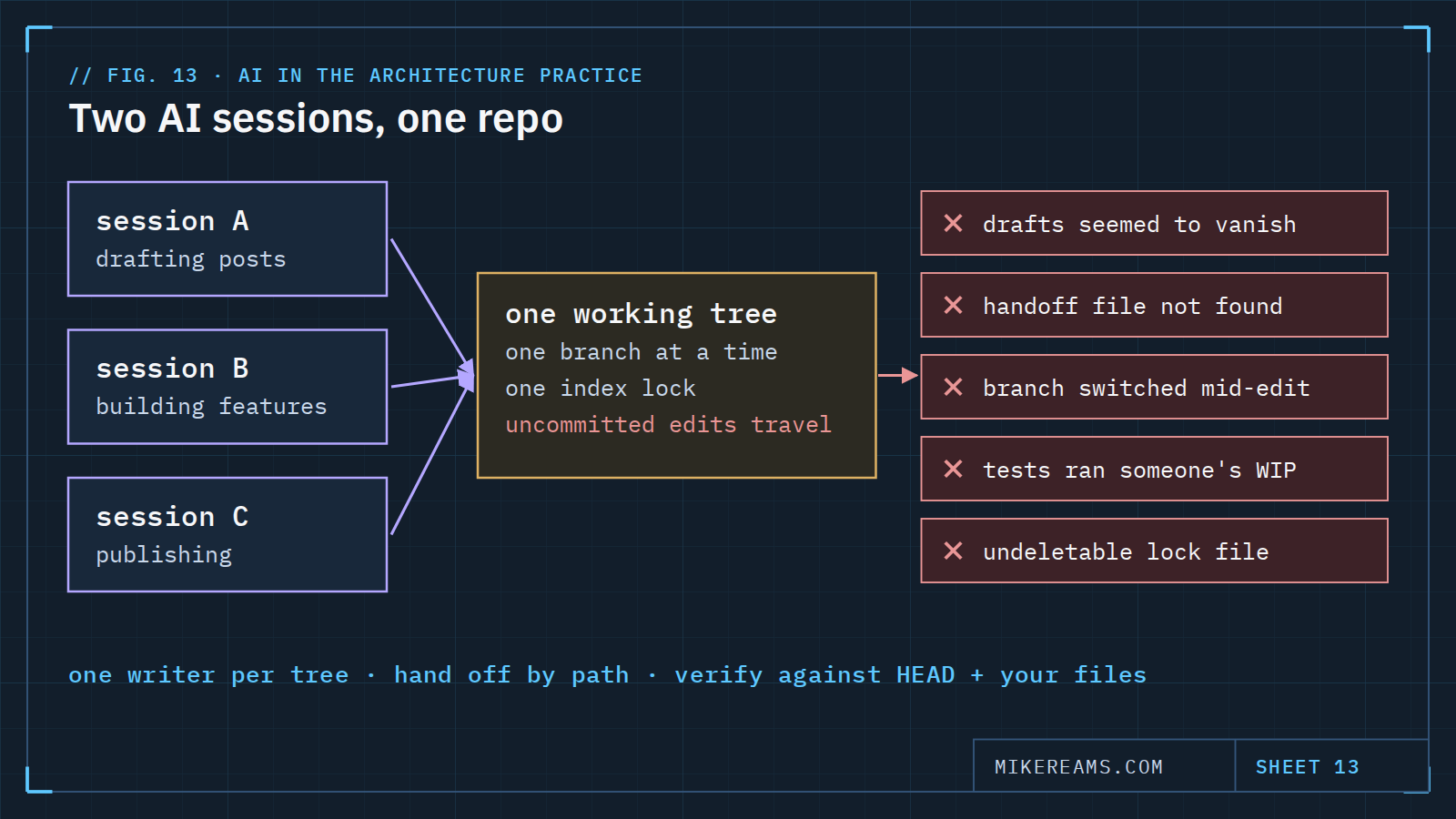
Task: Click the 'publishing' text in session C
Action: click(164, 555)
